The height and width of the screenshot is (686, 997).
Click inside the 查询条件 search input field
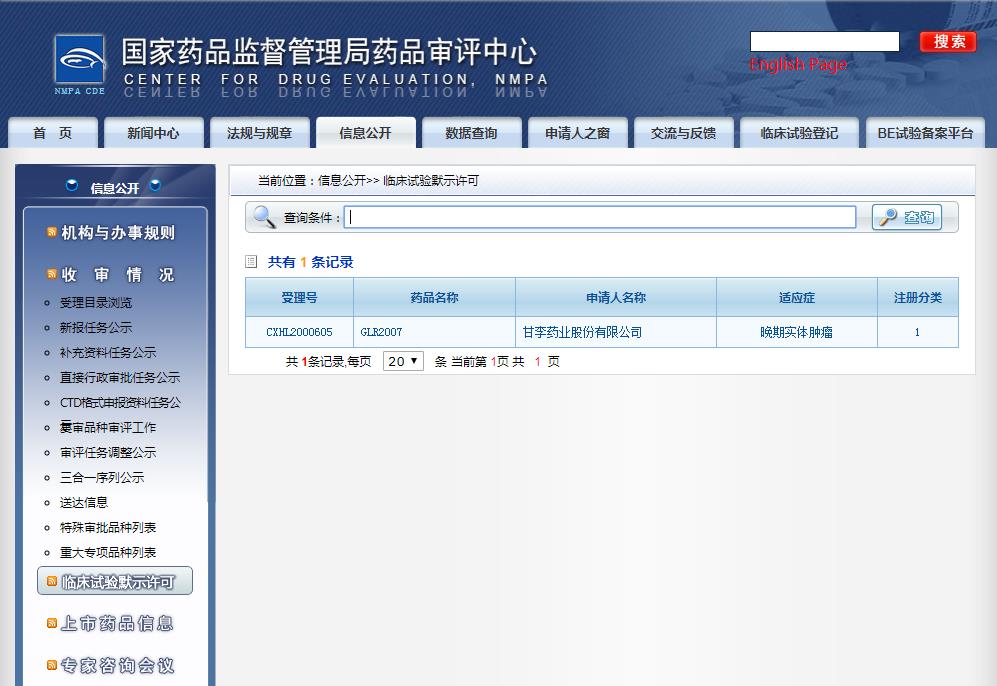[600, 217]
